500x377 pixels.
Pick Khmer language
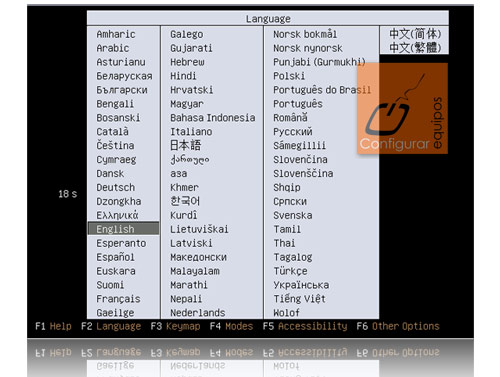click(184, 187)
